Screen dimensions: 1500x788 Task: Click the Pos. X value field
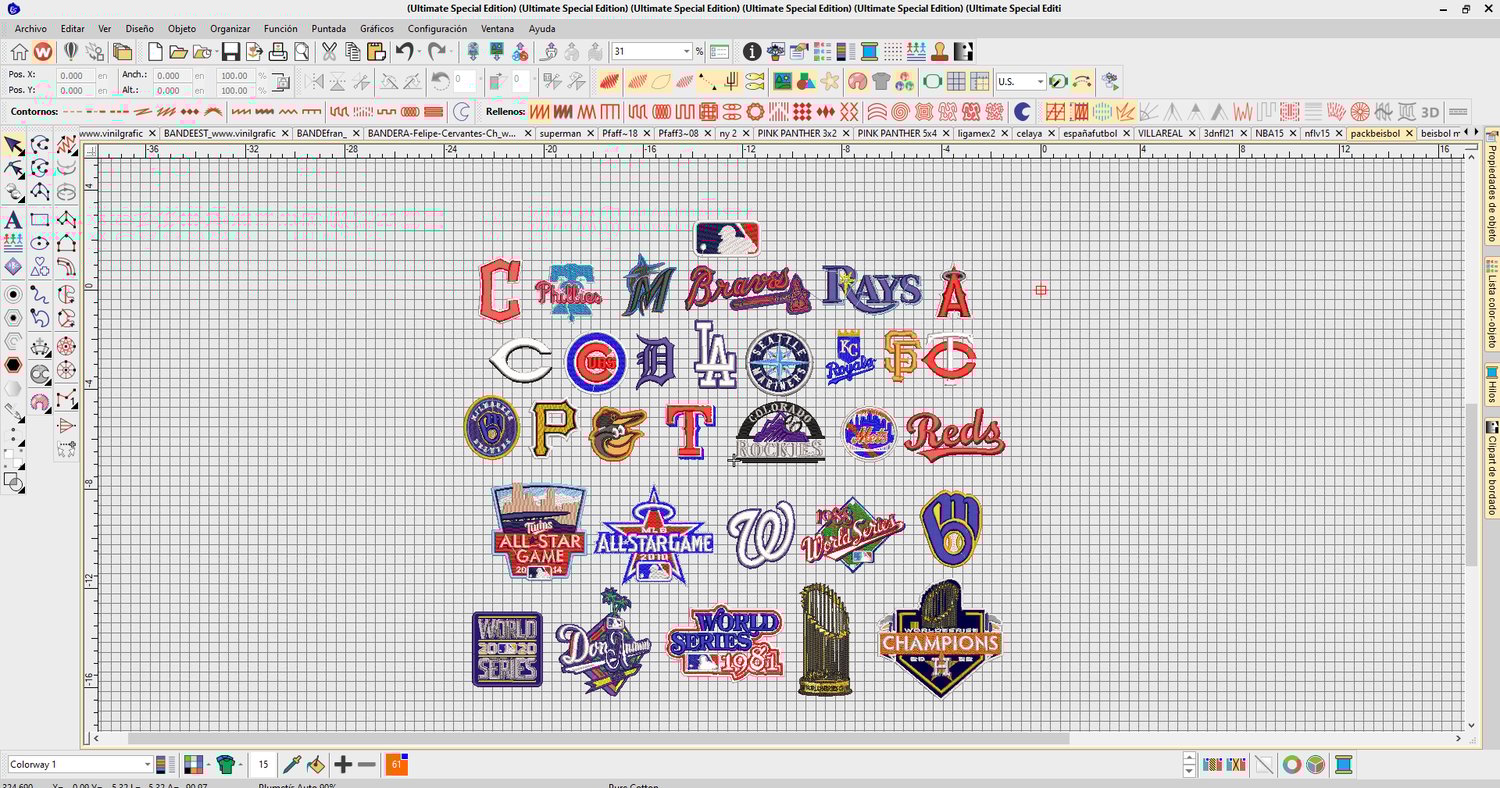tap(75, 75)
